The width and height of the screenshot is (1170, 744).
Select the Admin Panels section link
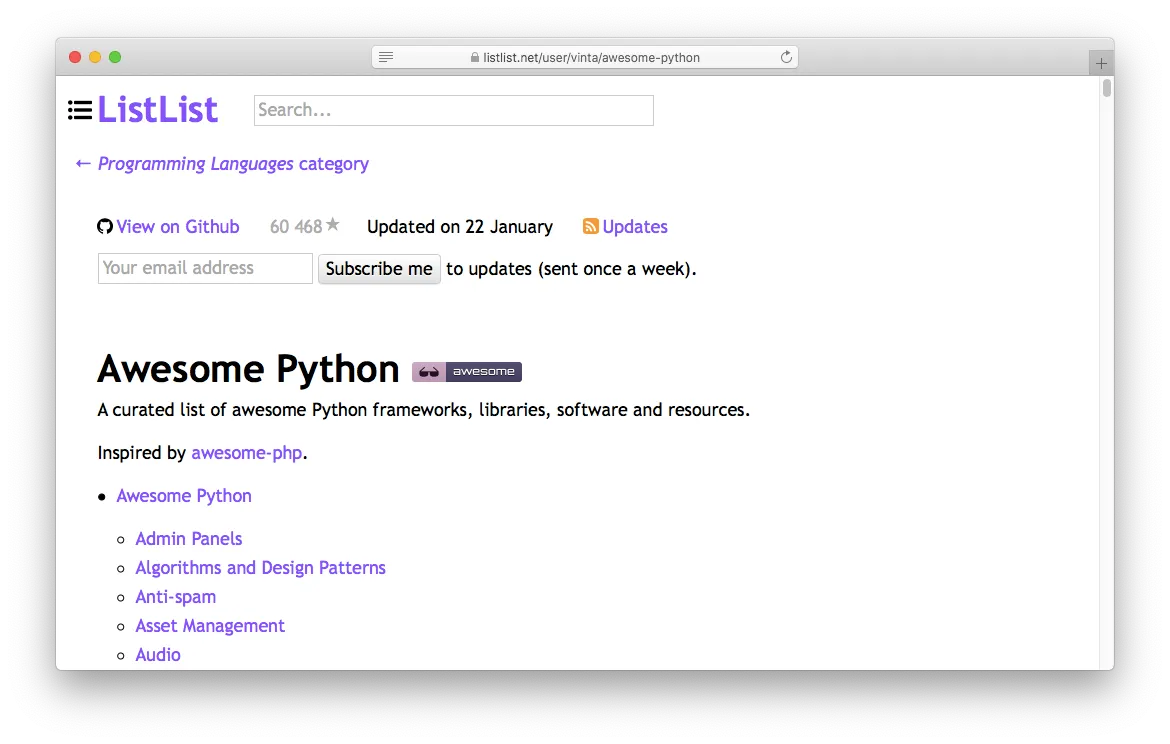click(189, 538)
